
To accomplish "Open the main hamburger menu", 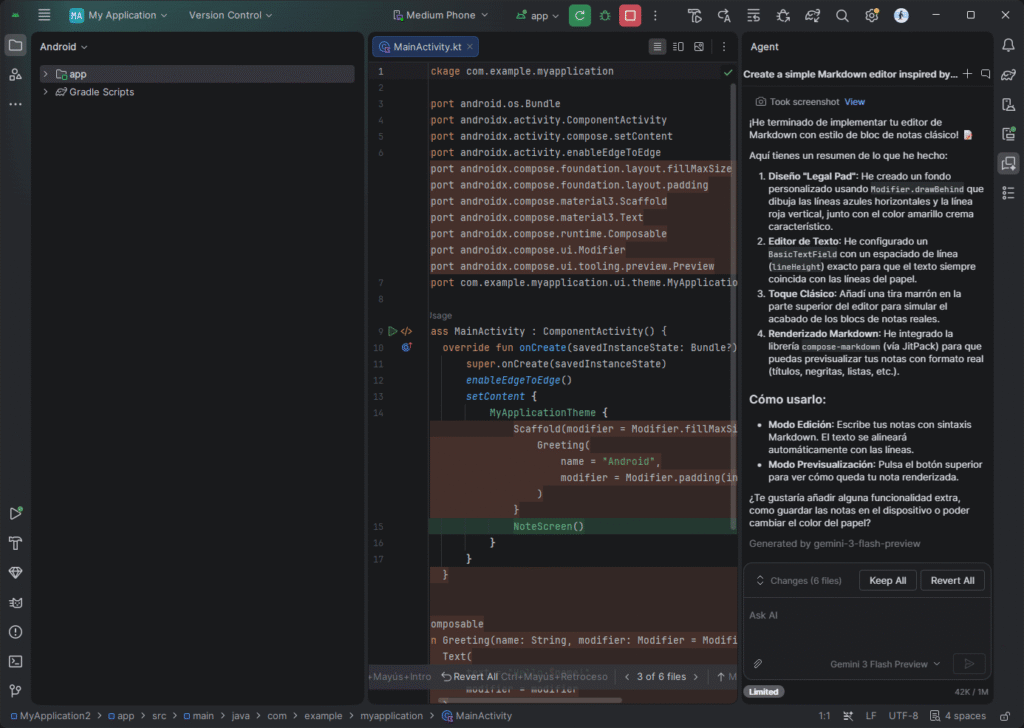I will click(x=44, y=15).
